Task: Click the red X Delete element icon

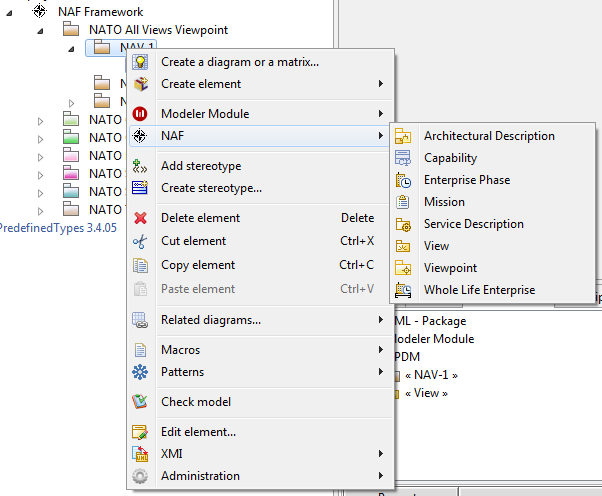Action: (141, 218)
